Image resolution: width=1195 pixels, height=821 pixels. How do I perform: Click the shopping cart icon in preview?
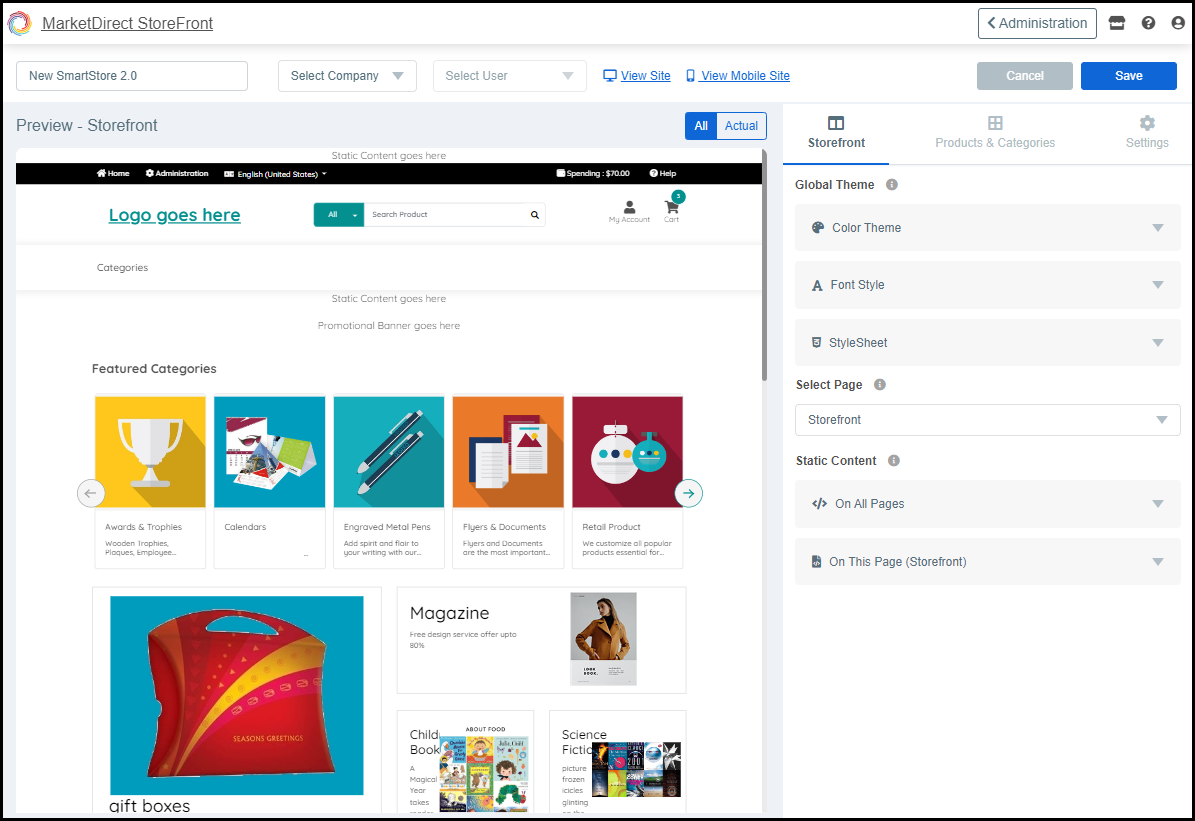[671, 208]
